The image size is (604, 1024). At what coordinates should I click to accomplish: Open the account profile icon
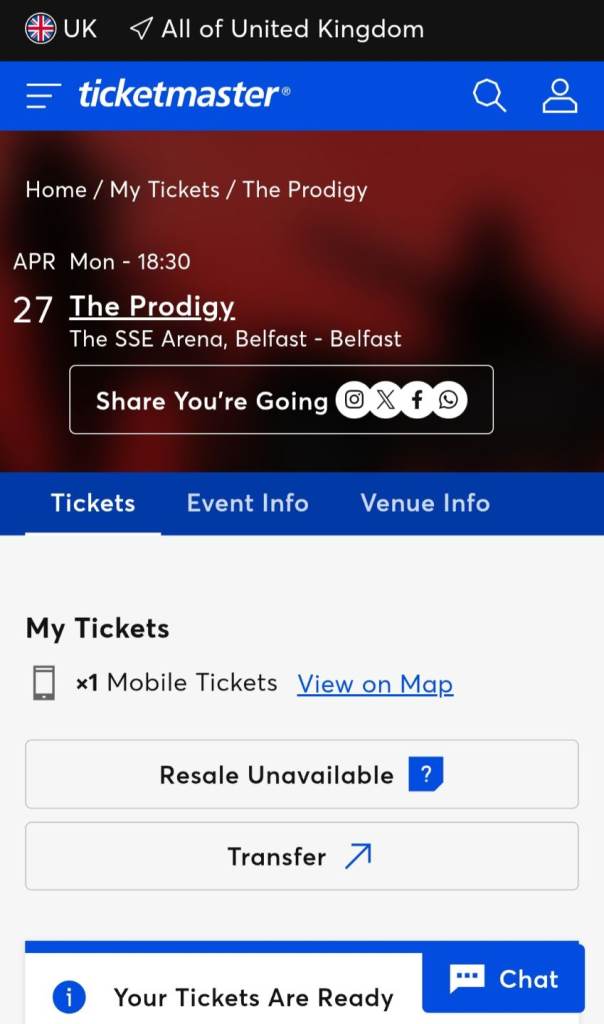coord(560,96)
